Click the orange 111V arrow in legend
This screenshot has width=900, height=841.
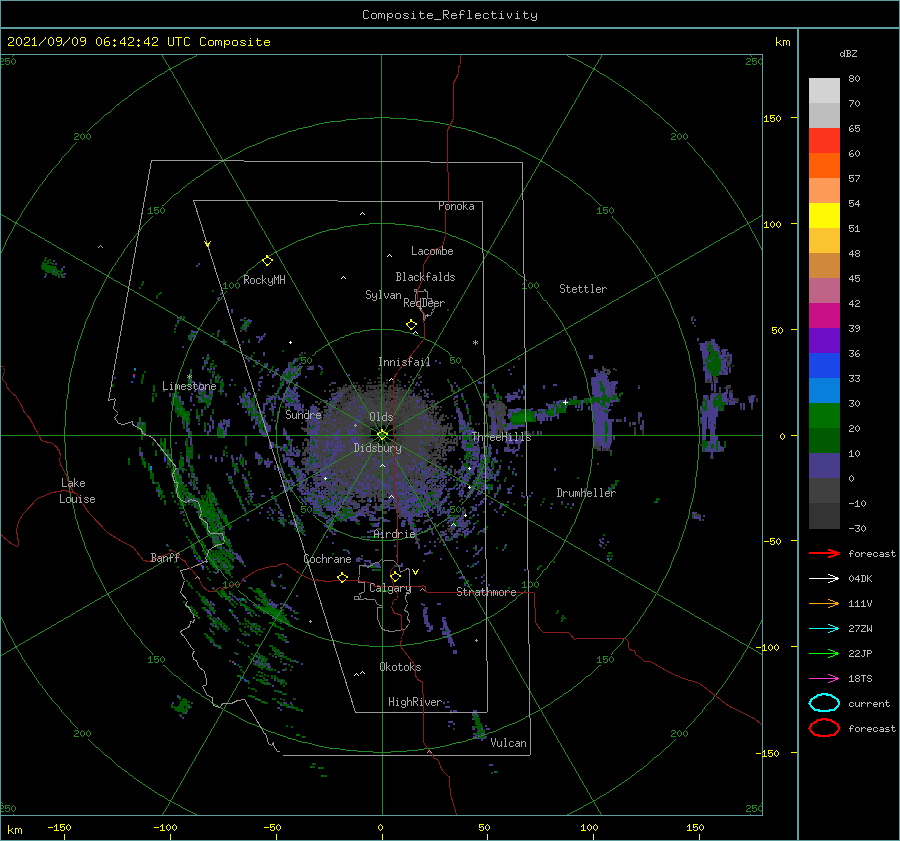point(824,603)
